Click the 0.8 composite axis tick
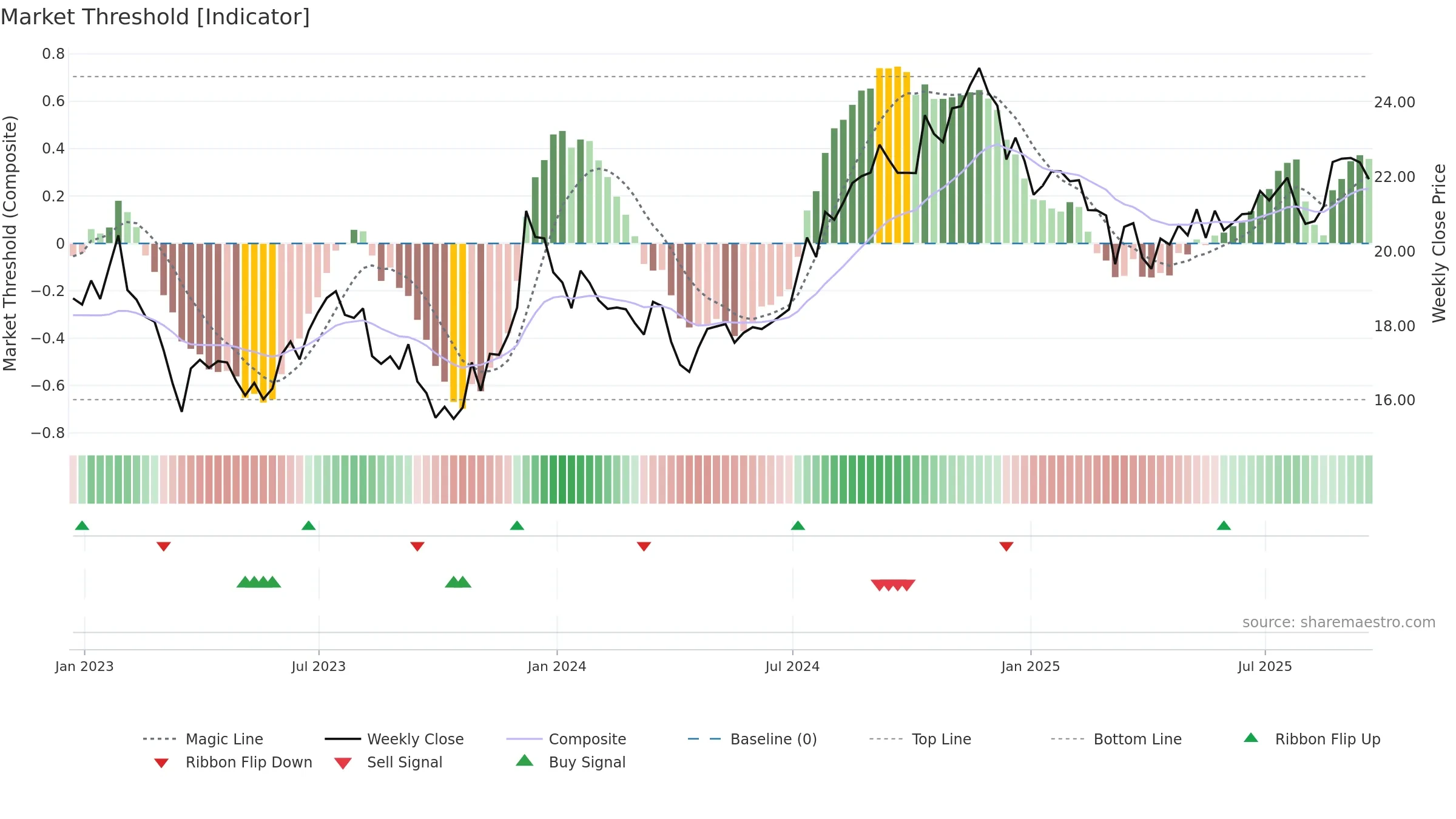This screenshot has height=819, width=1456. [x=53, y=54]
